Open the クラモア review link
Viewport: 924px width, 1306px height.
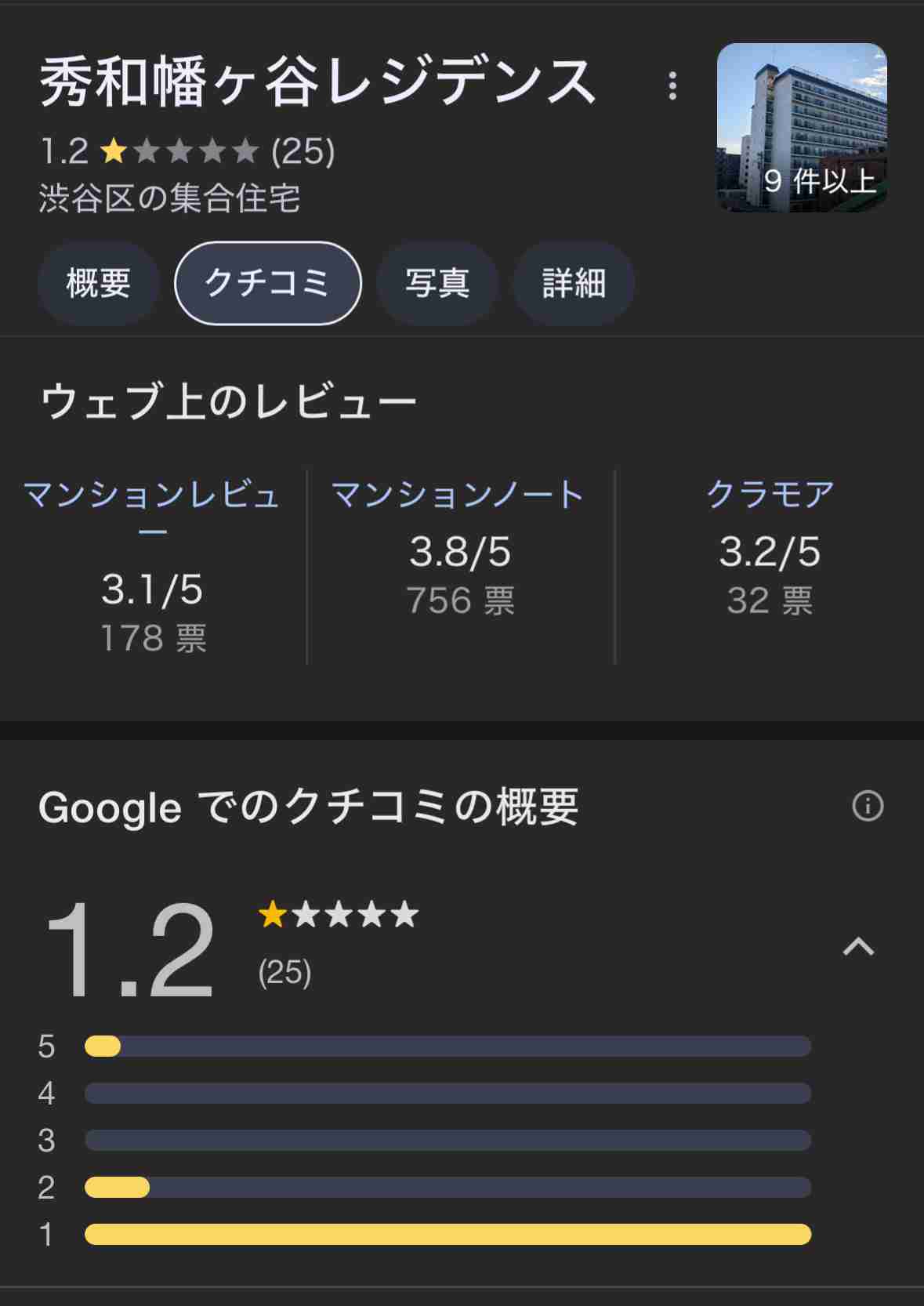(x=770, y=495)
